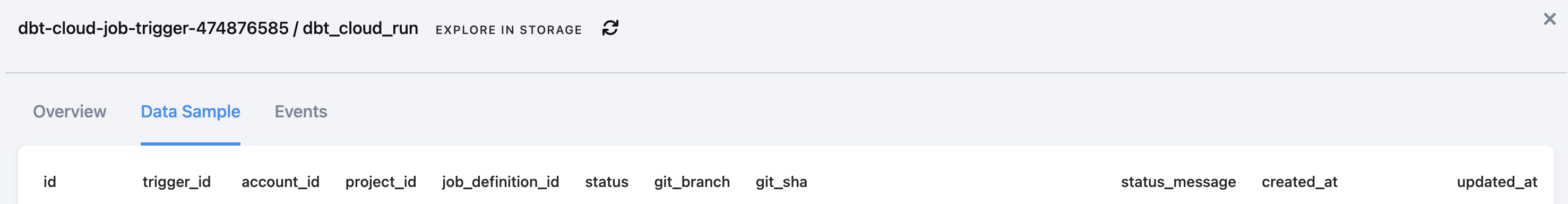Click the trigger_id column header
The image size is (1568, 204).
coord(177,182)
